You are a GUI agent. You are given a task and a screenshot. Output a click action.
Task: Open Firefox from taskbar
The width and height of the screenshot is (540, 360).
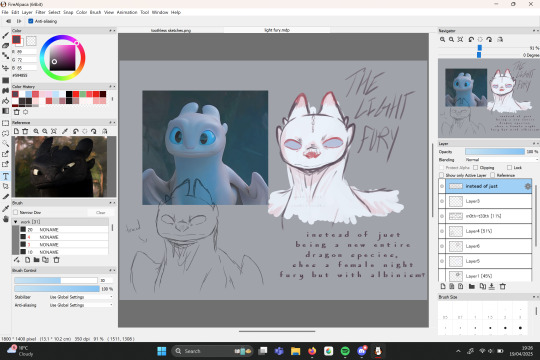(x=312, y=351)
